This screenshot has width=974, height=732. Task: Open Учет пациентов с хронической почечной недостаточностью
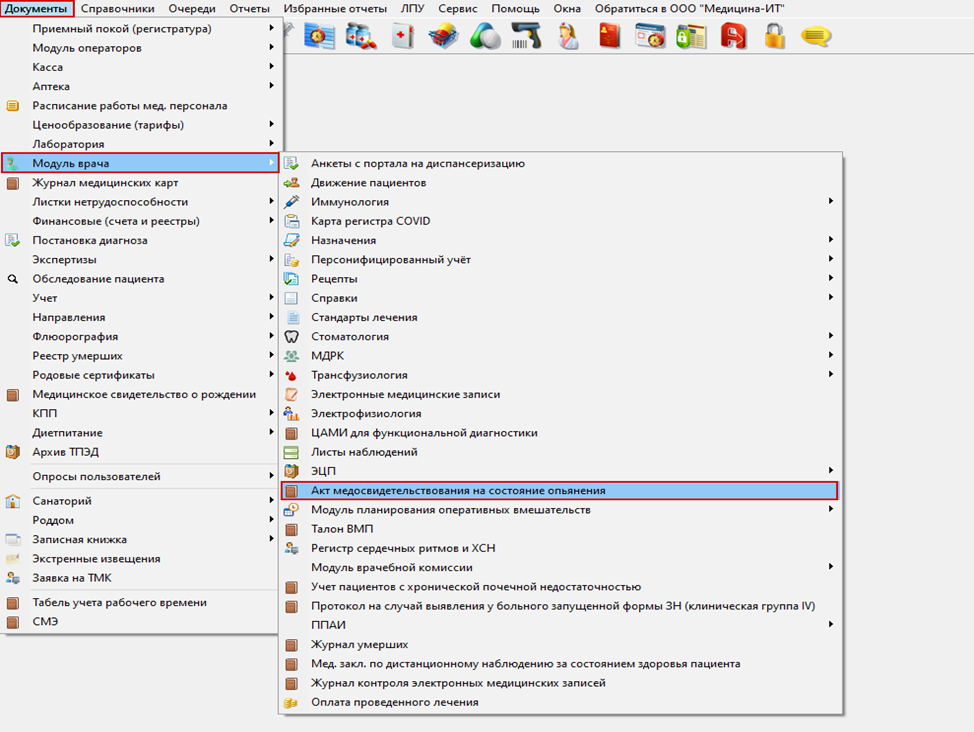[x=561, y=587]
